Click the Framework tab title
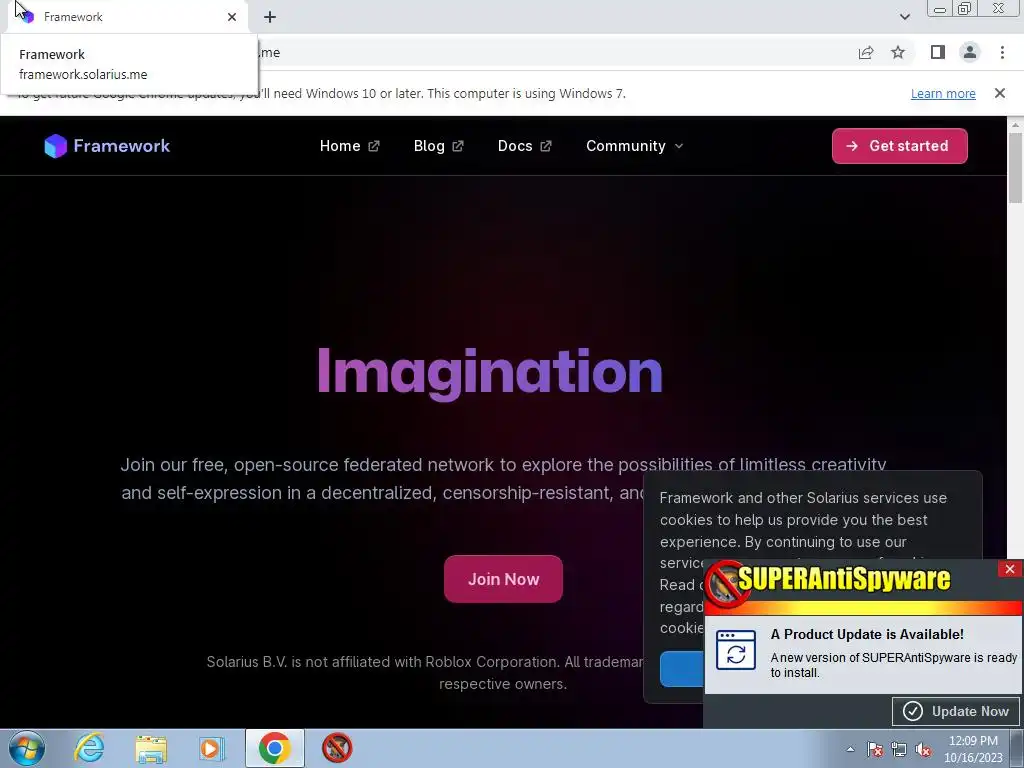Screen dimensions: 1024x768 pos(73,17)
